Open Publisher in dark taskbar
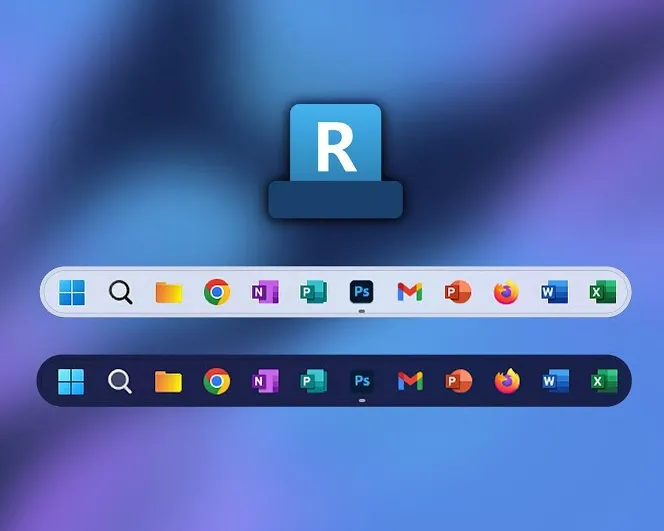 tap(314, 381)
